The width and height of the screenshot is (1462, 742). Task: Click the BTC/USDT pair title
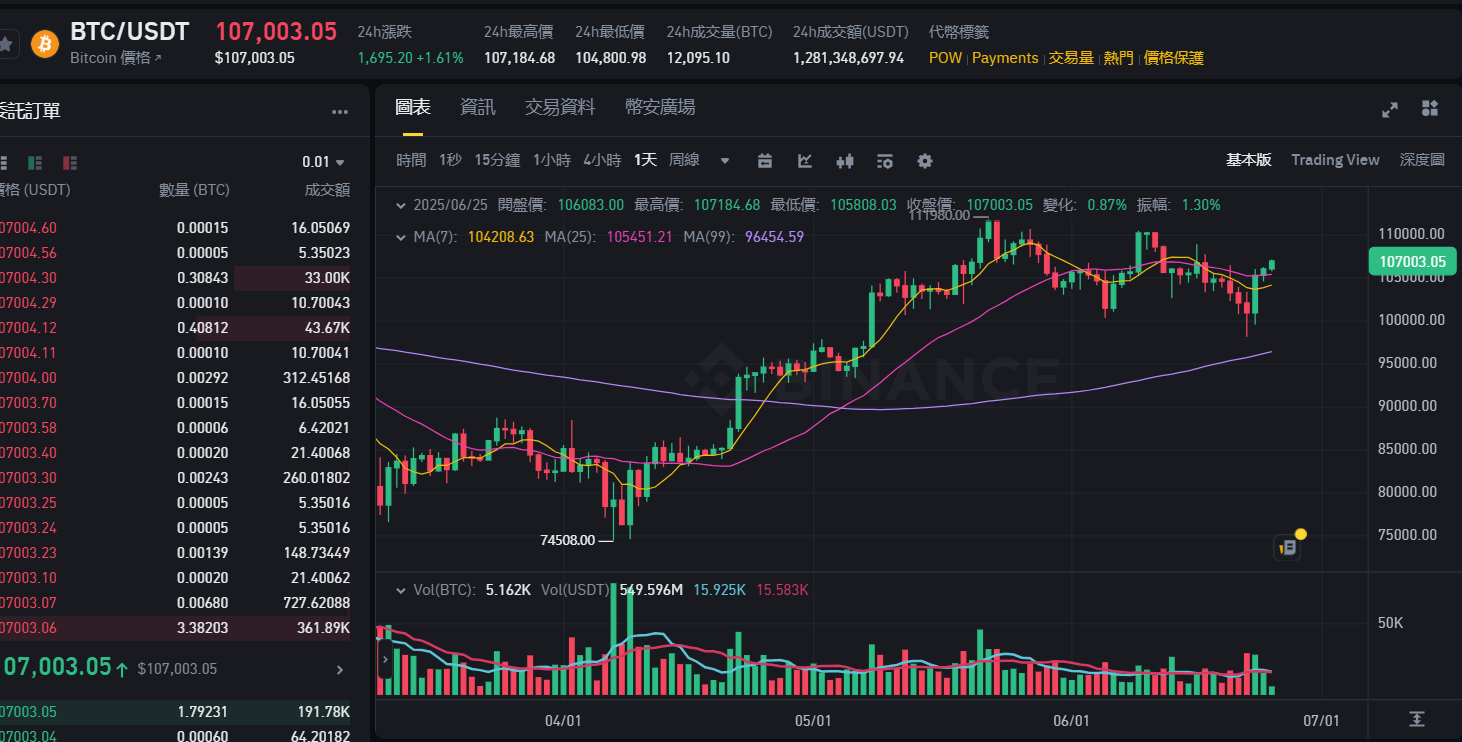pyautogui.click(x=130, y=31)
